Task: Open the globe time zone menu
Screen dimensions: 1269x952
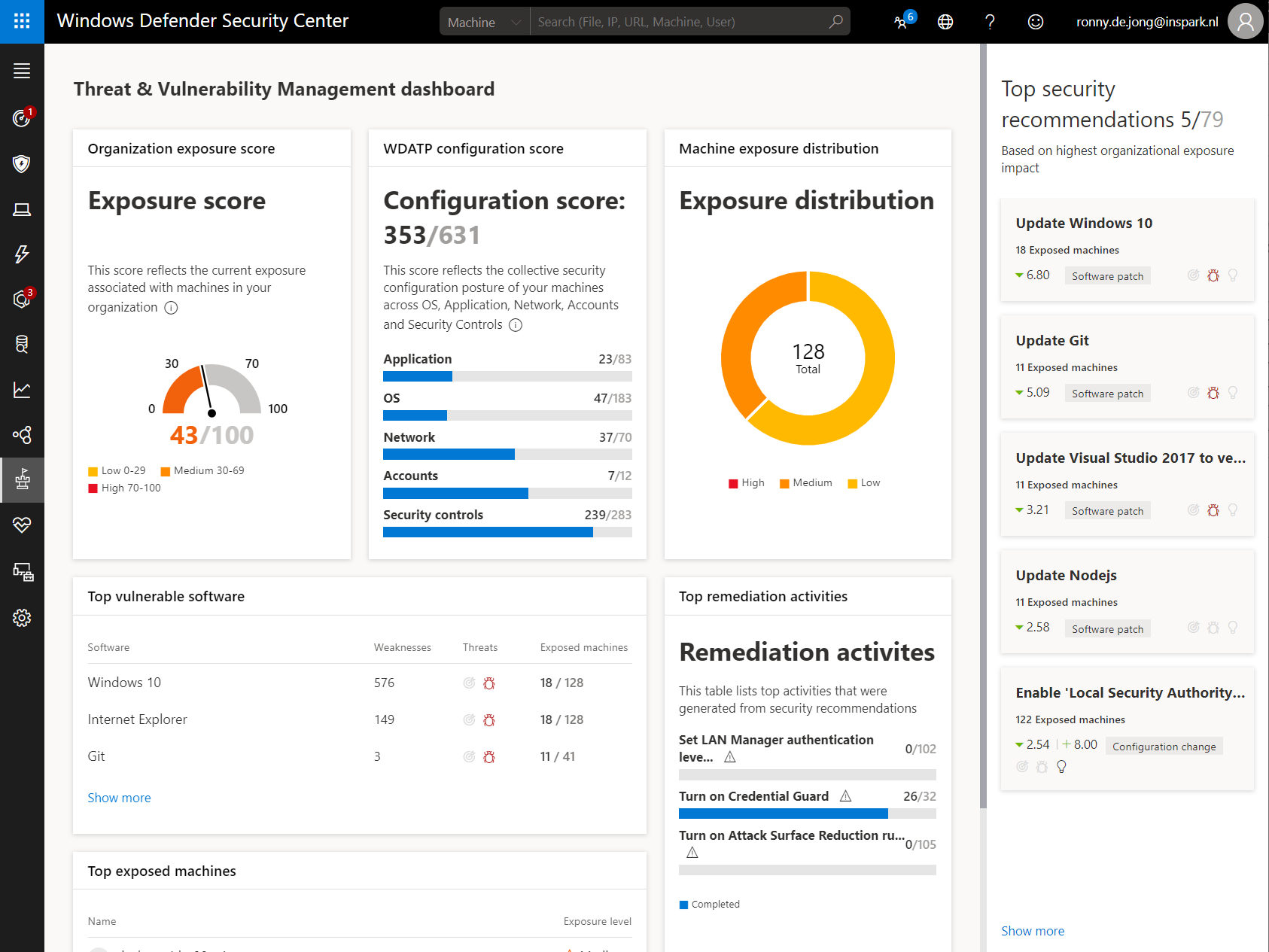Action: pos(945,22)
